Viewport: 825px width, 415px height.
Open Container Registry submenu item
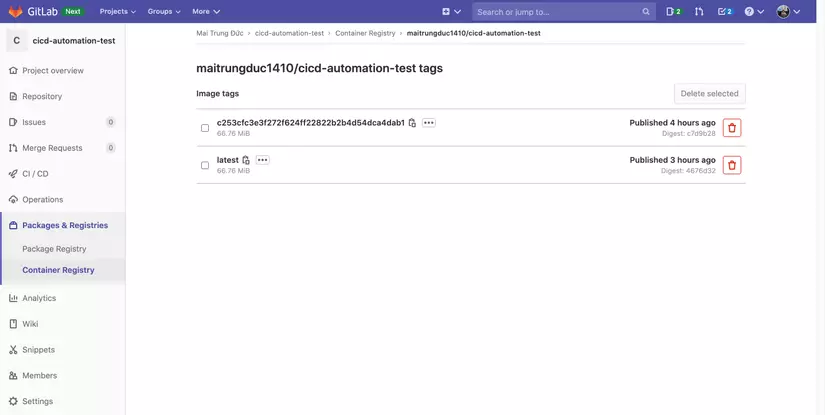coord(58,270)
